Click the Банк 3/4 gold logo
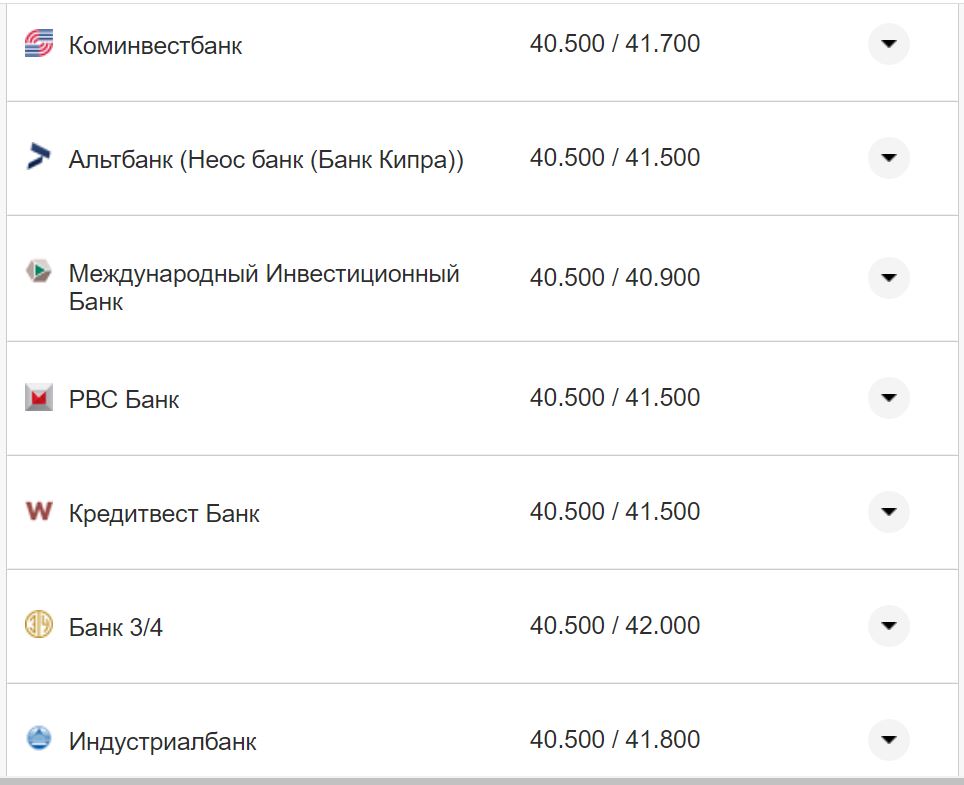The image size is (964, 785). coord(38,625)
